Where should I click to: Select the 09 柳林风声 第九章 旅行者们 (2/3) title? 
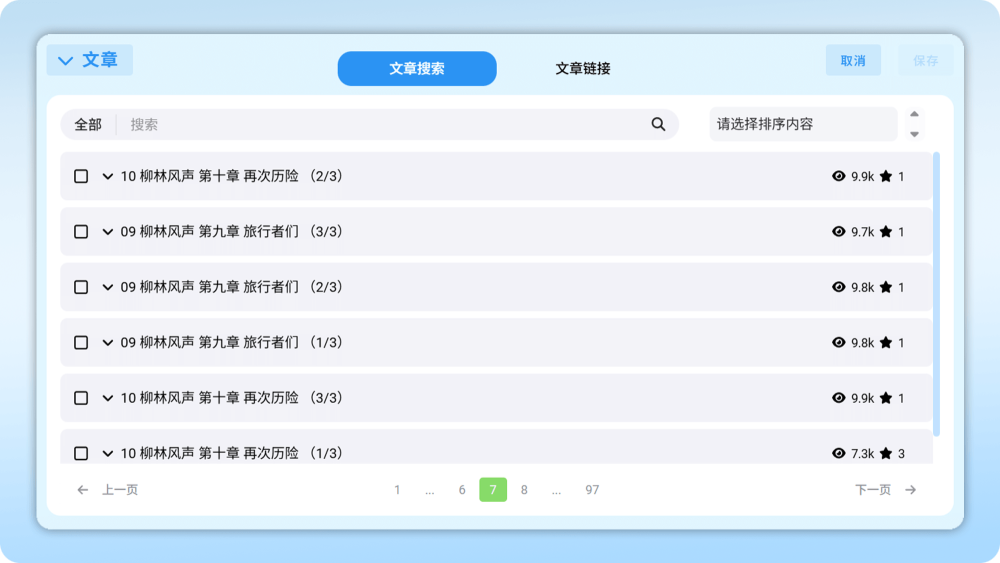coord(232,287)
